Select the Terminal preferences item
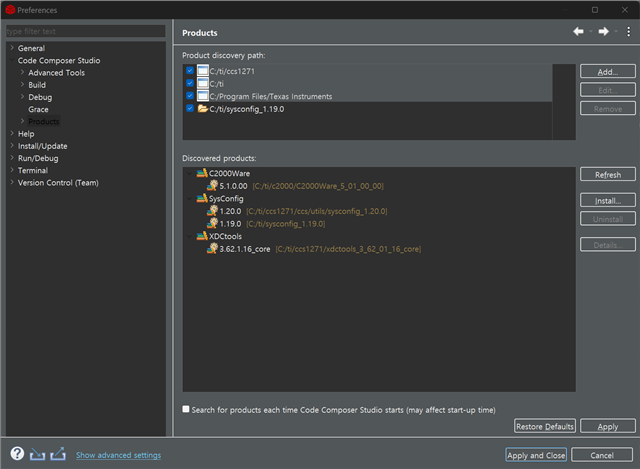Image resolution: width=640 pixels, height=469 pixels. pos(32,171)
